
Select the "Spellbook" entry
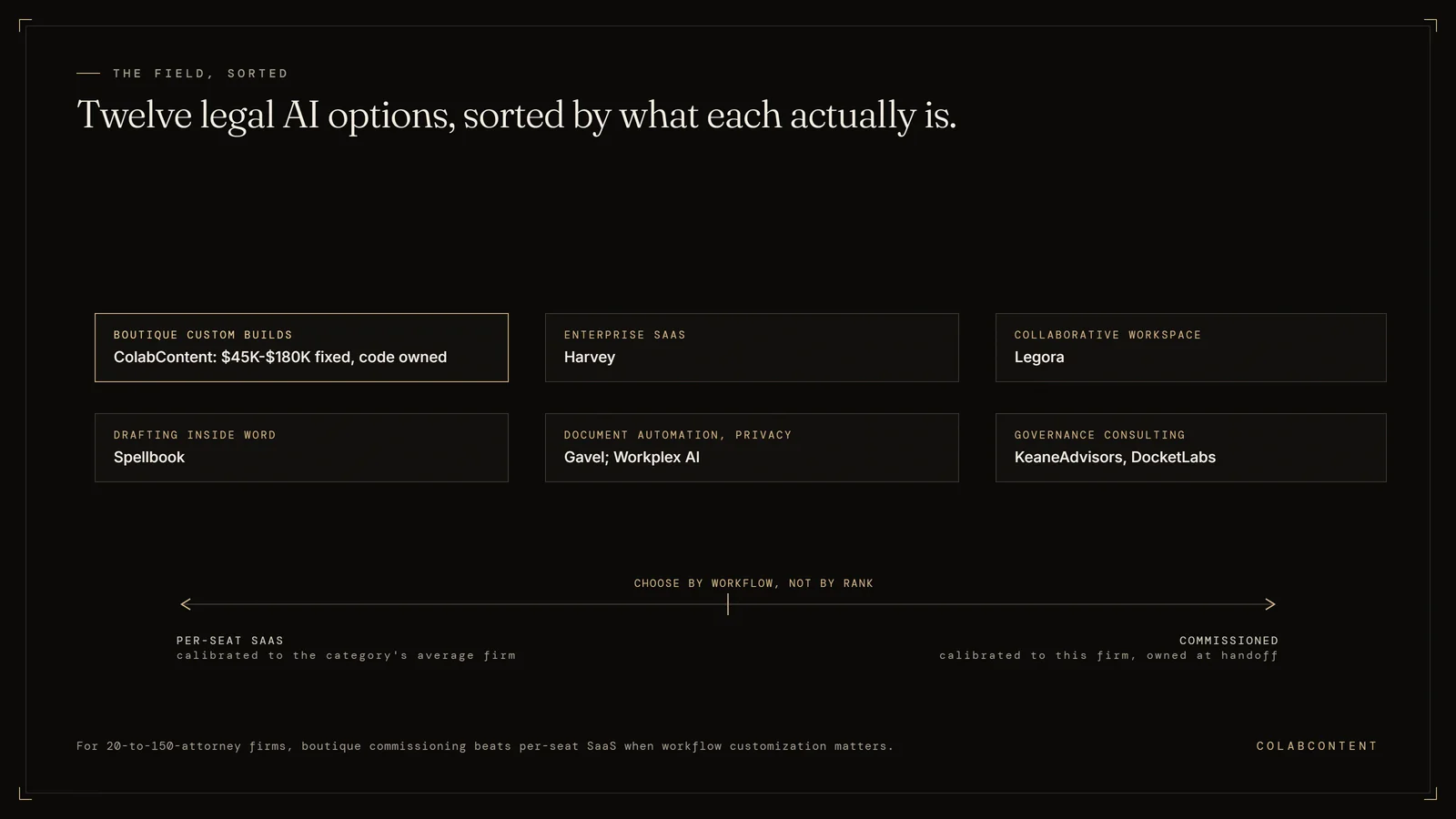click(149, 458)
